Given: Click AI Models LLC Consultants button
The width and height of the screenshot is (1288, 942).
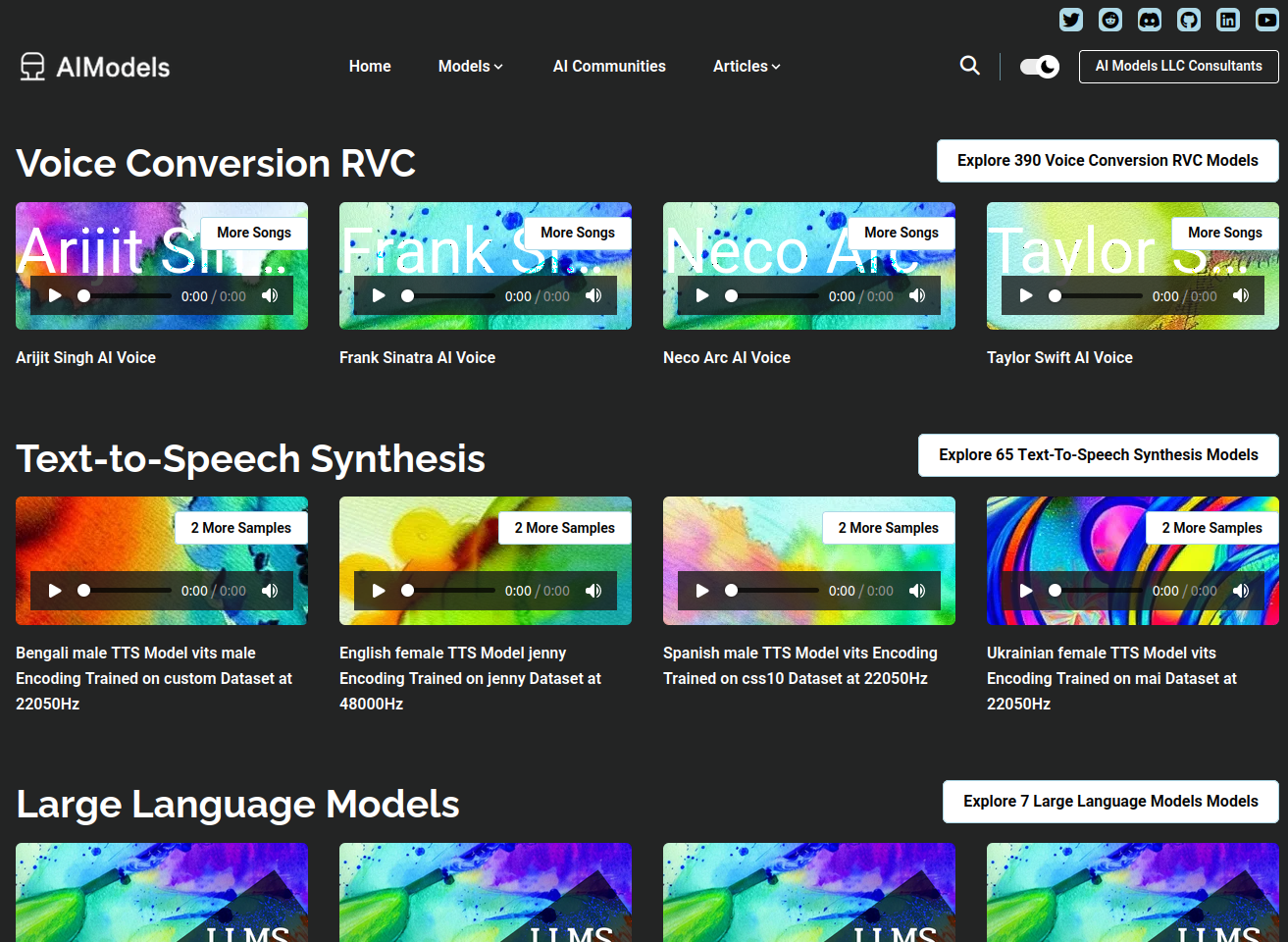Looking at the screenshot, I should pos(1179,67).
